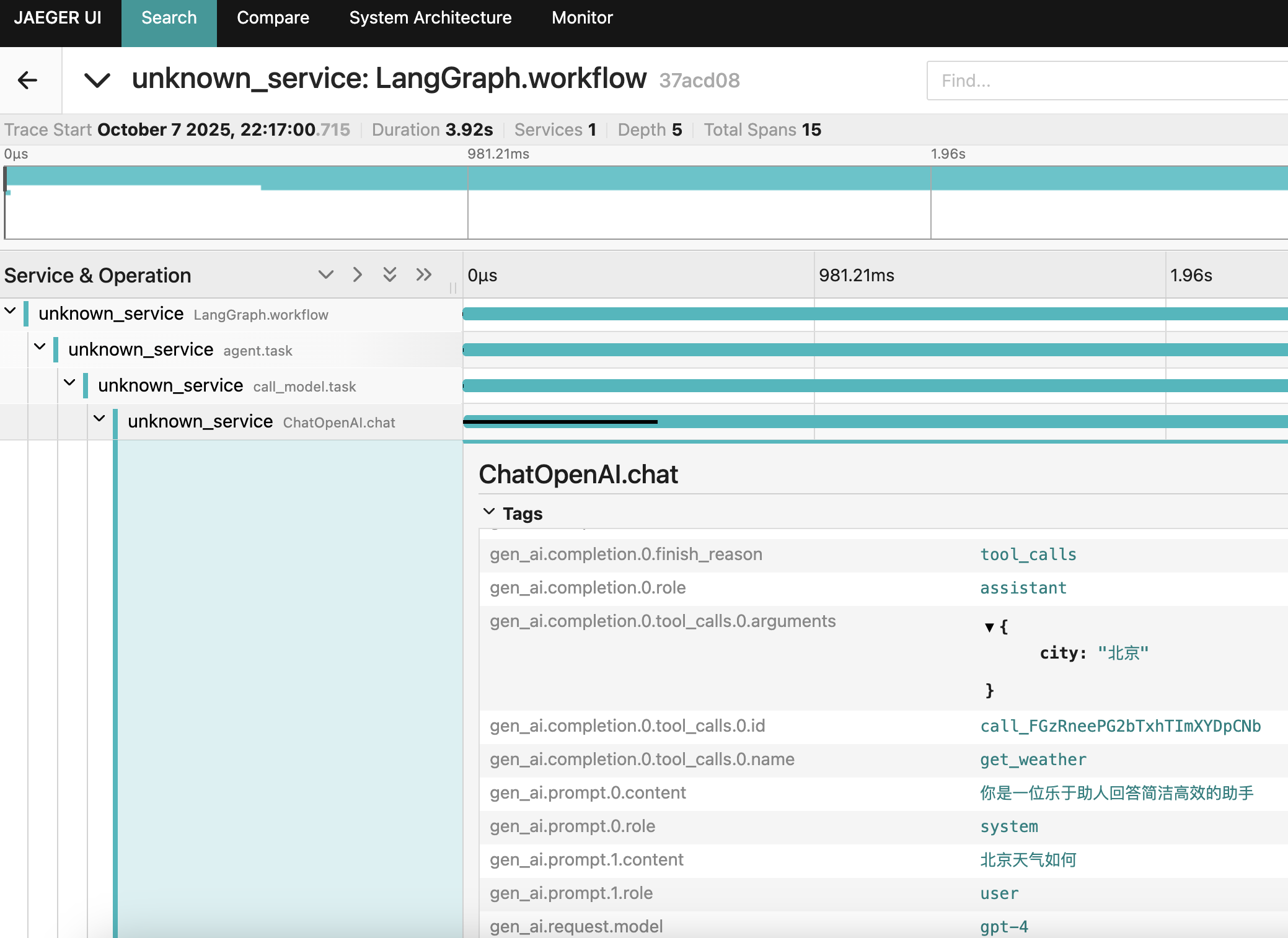This screenshot has width=1288, height=938.
Task: Collapse the LangGraph.workflow span row
Action: coord(11,310)
